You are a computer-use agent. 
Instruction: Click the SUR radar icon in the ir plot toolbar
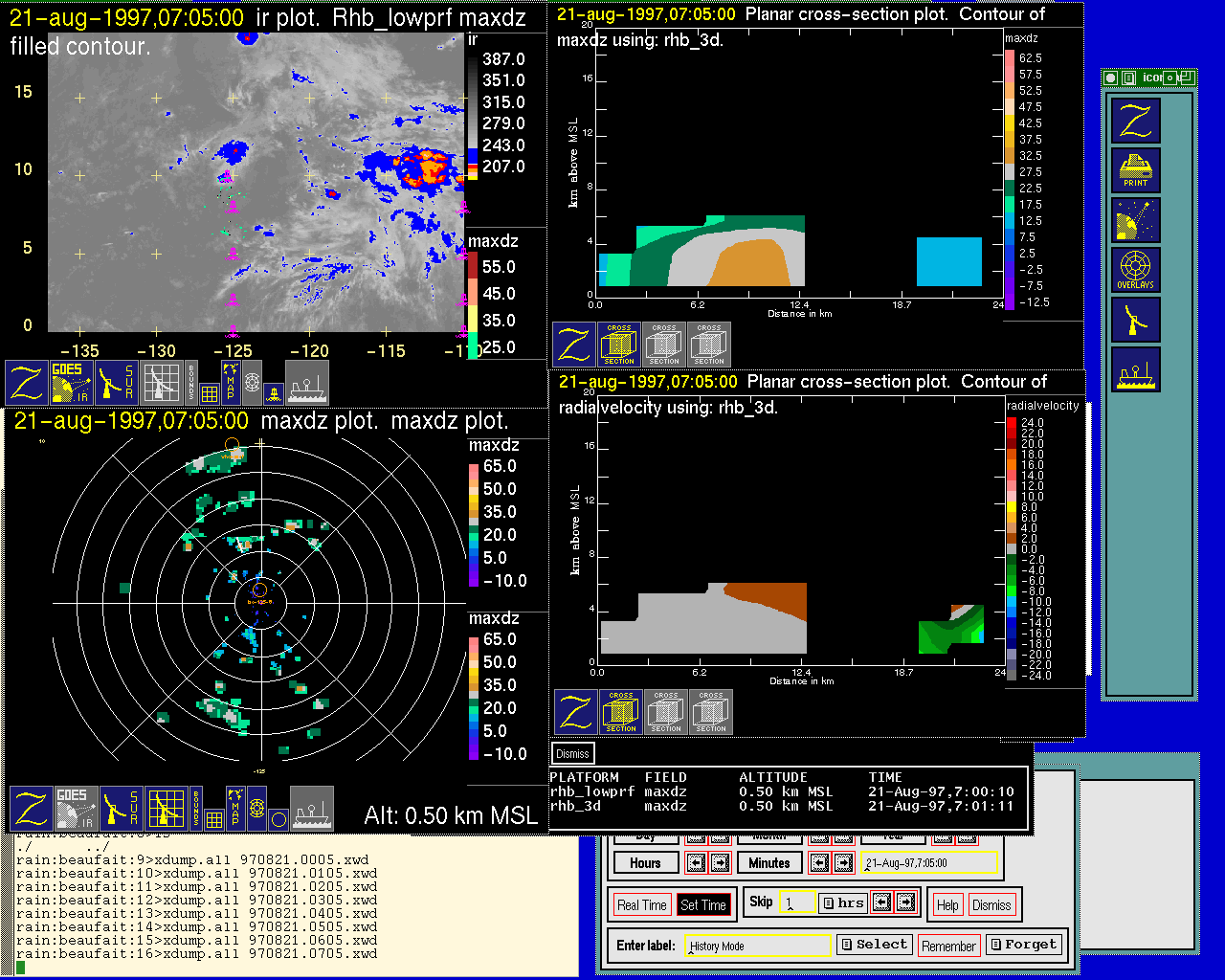[117, 382]
